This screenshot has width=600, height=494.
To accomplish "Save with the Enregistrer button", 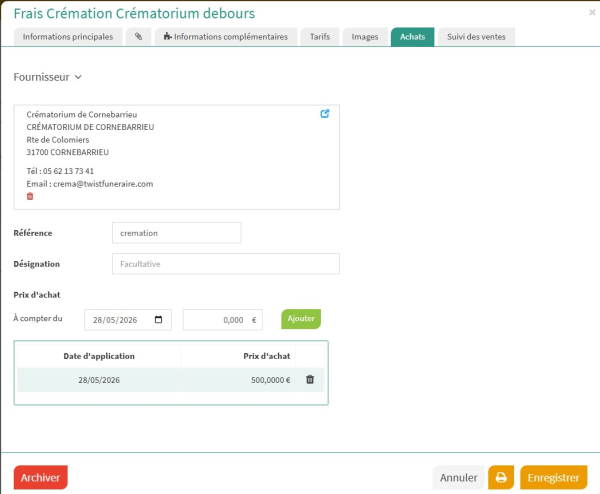I will pos(553,477).
